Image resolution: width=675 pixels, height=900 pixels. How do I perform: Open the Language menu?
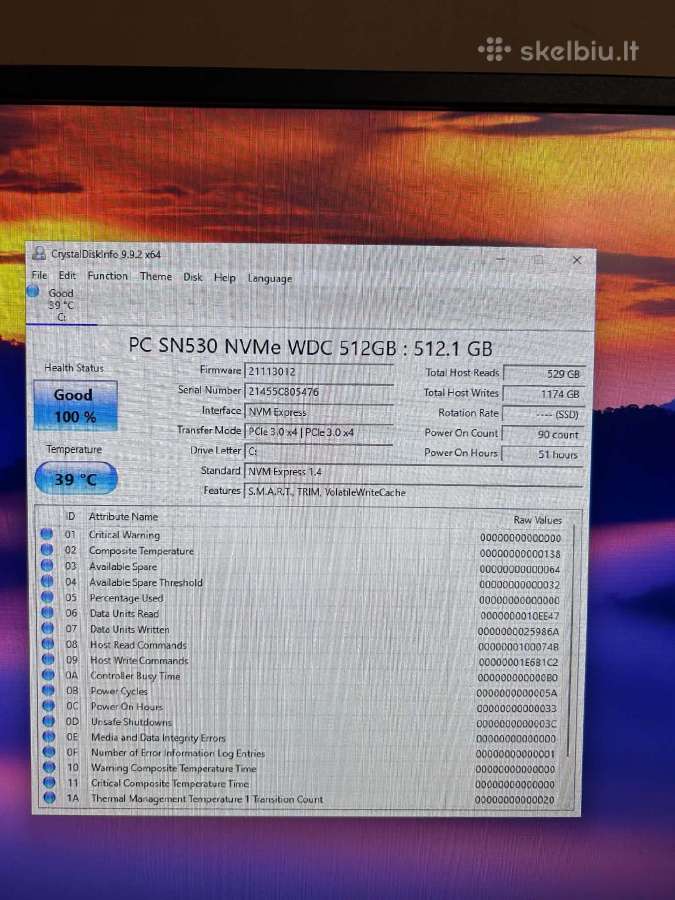[x=270, y=278]
